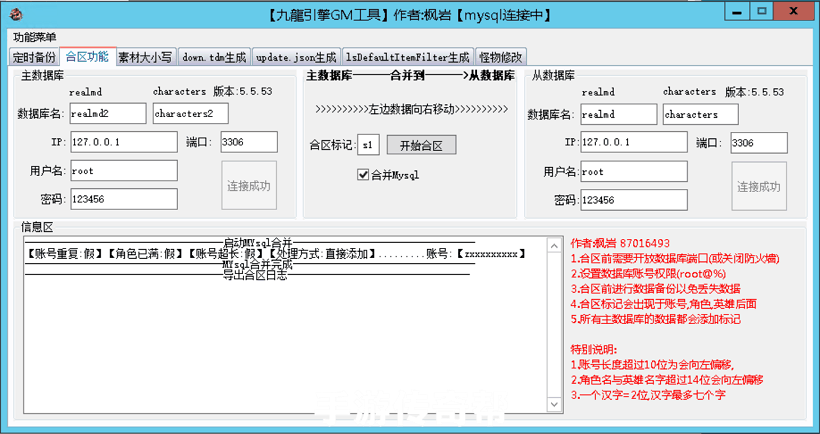820x434 pixels.
Task: Click main database realmd2 name field
Action: tap(108, 113)
